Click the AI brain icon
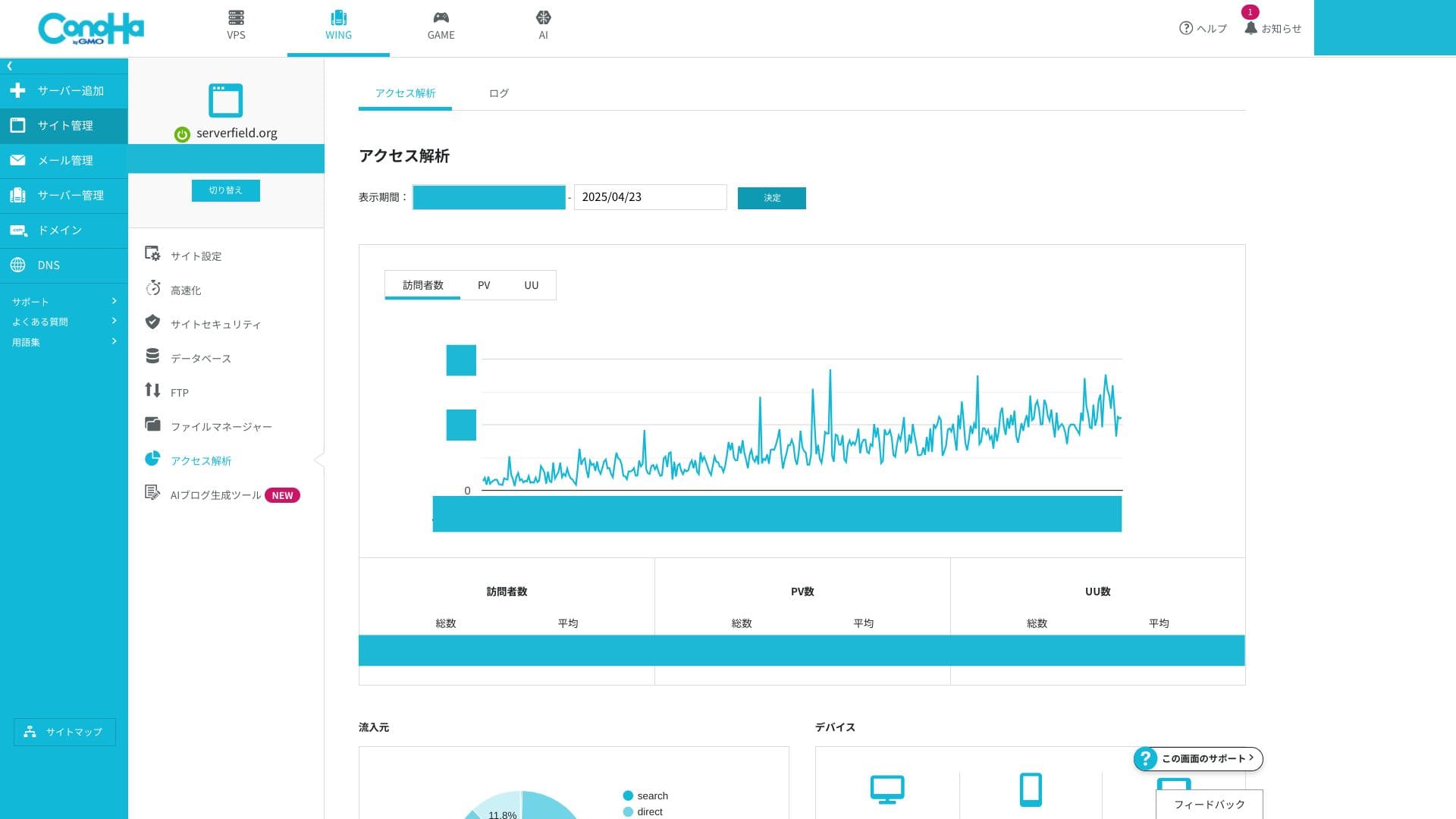 pyautogui.click(x=543, y=17)
